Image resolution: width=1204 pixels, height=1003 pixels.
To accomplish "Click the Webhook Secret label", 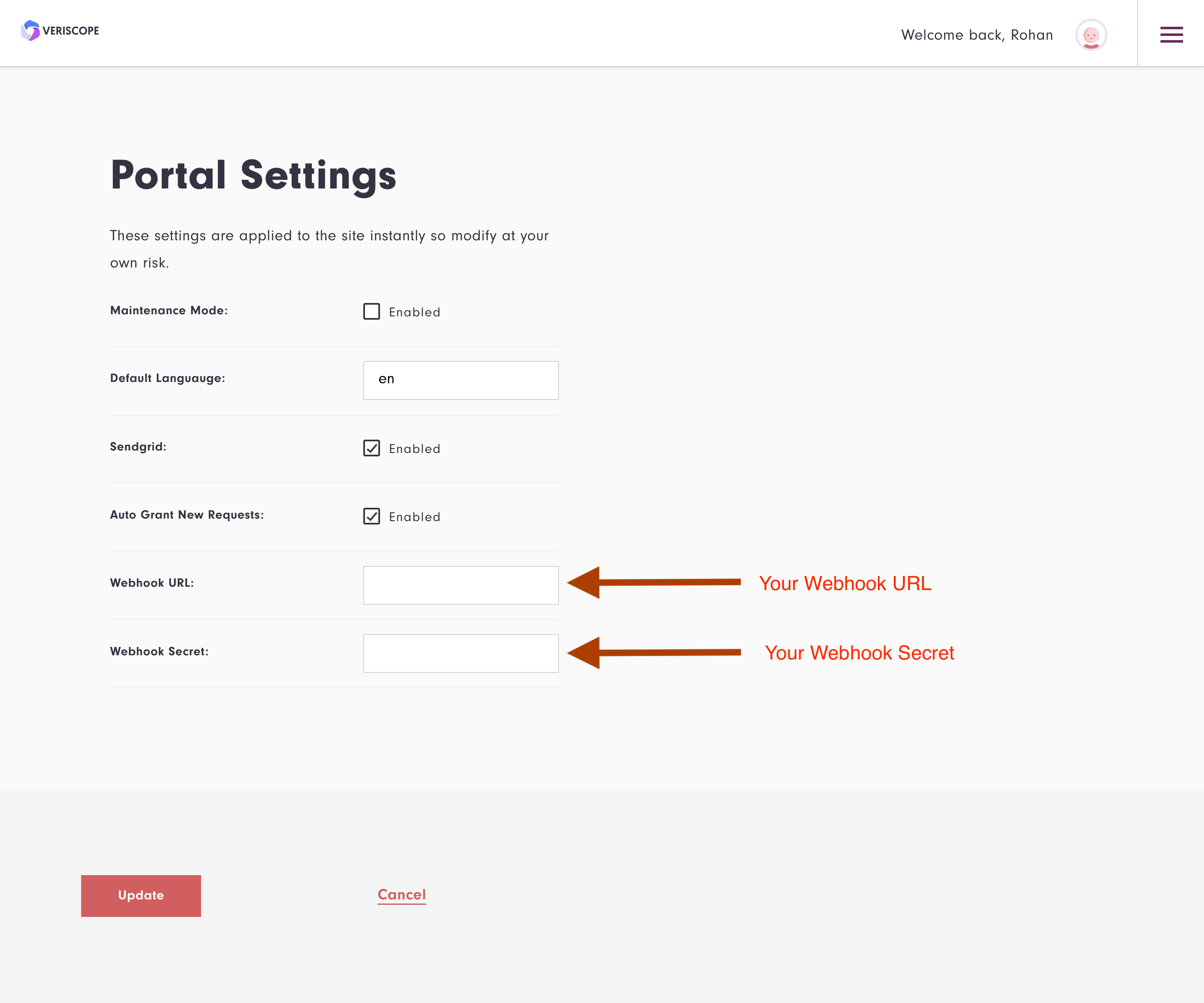I will click(159, 651).
